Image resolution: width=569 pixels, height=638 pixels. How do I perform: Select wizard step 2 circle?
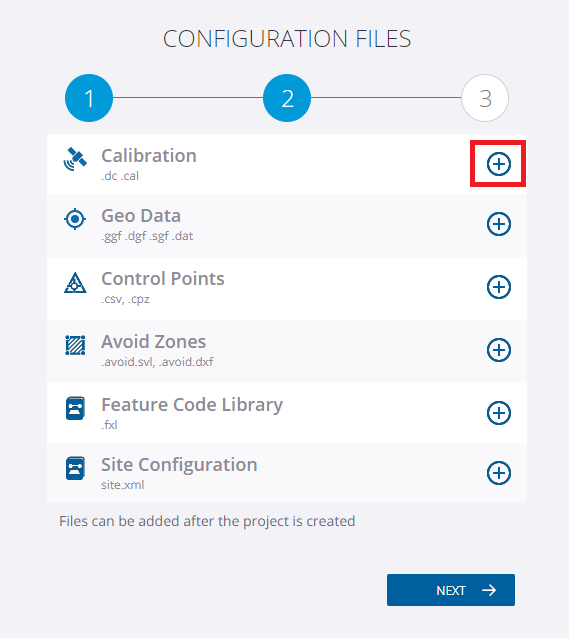[287, 98]
